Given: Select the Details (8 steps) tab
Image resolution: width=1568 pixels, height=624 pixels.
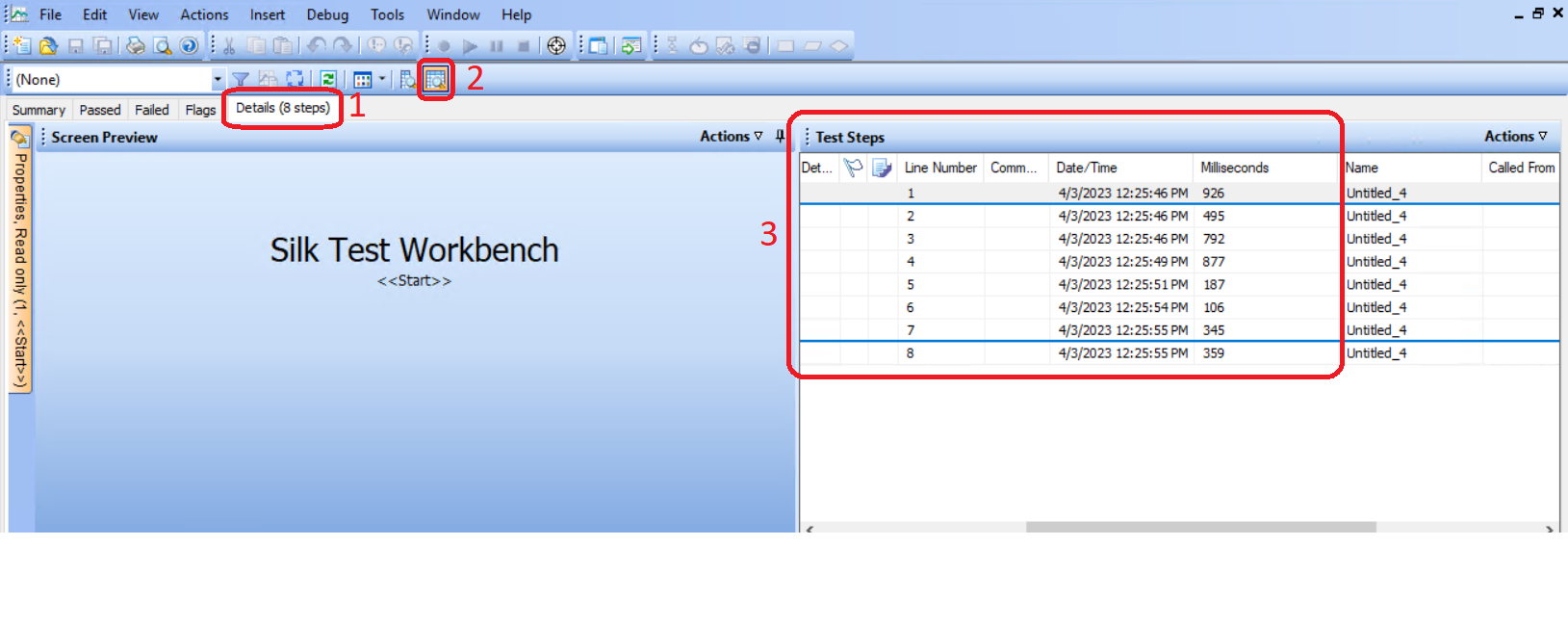Looking at the screenshot, I should click(x=283, y=108).
